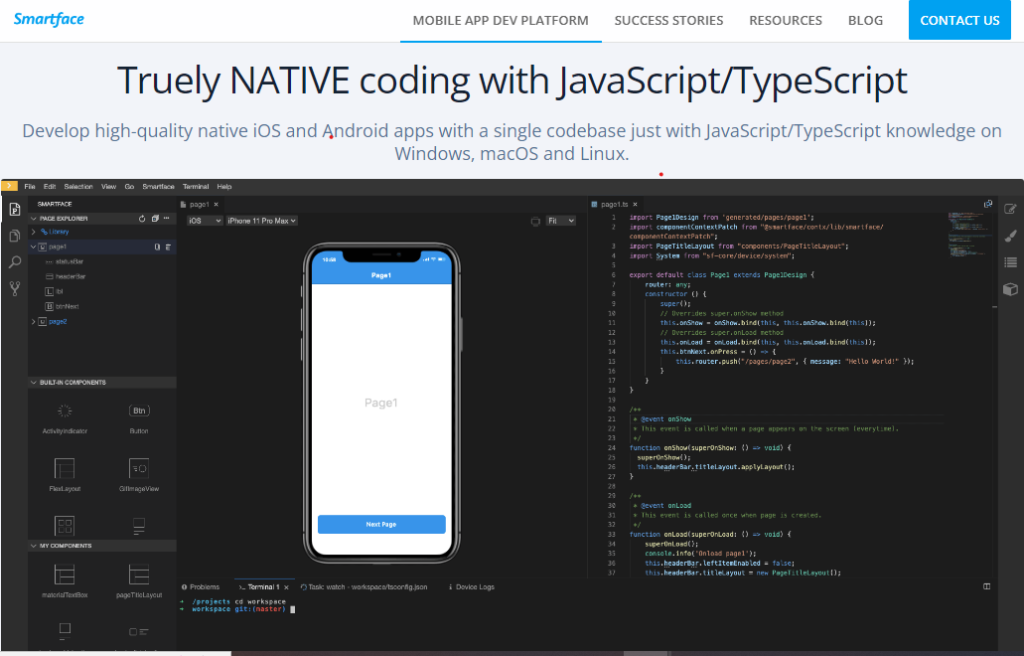Open the Selection menu
This screenshot has height=656, width=1024.
[78, 187]
